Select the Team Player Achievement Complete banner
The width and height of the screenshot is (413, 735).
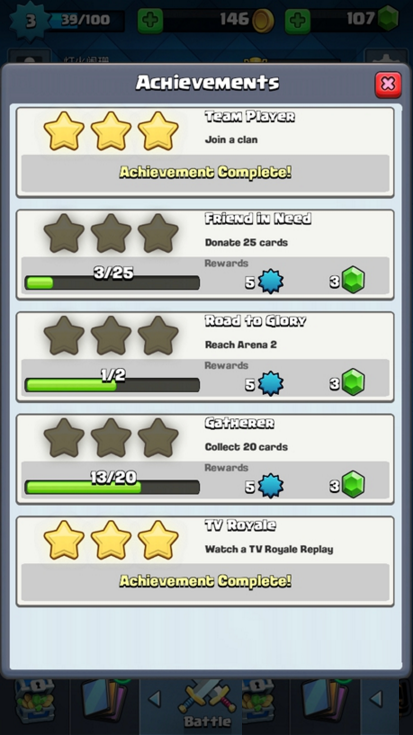click(205, 173)
